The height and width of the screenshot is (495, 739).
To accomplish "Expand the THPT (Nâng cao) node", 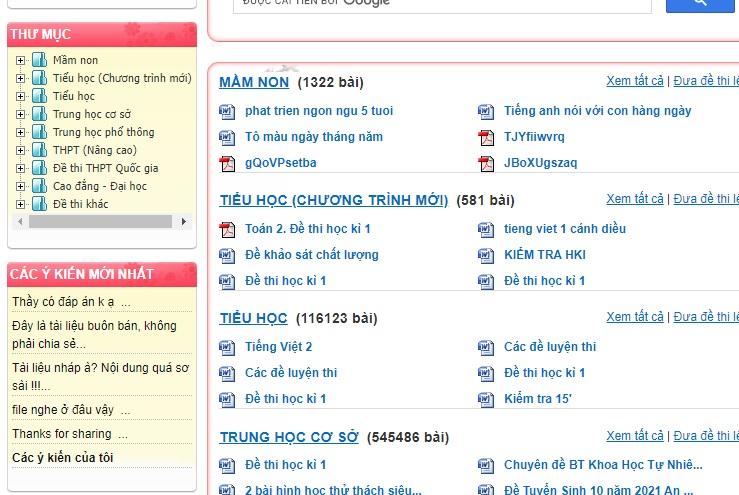I will [20, 150].
